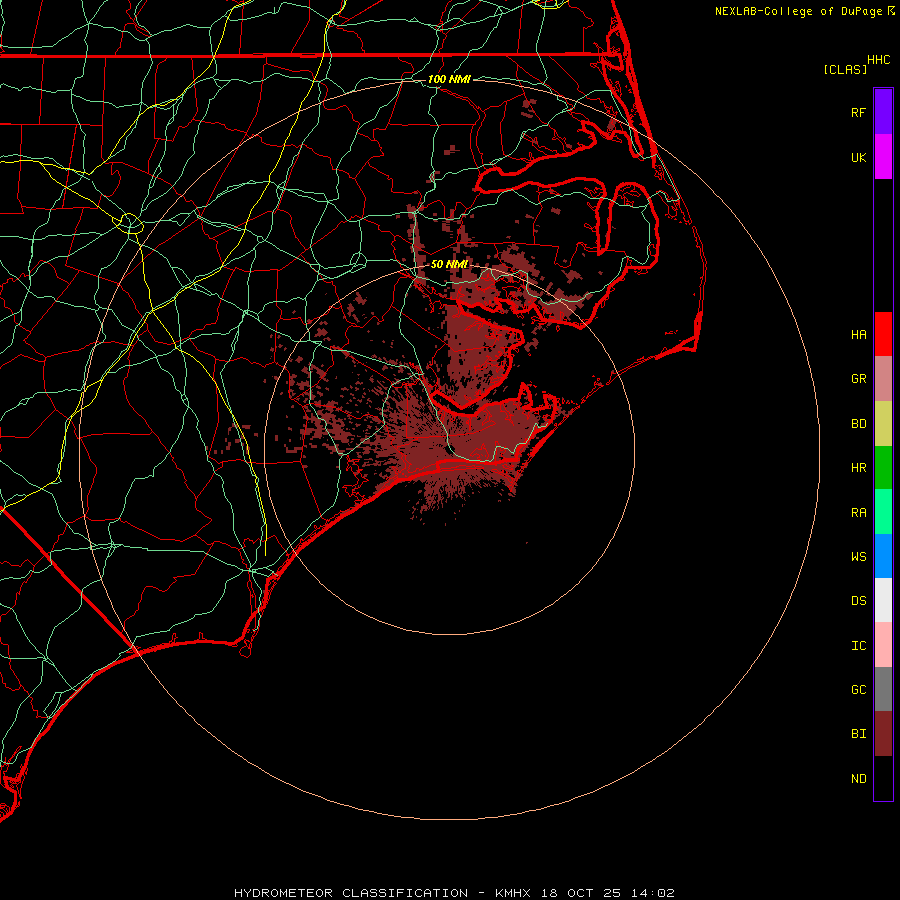Image resolution: width=900 pixels, height=900 pixels.
Task: Click the BI dark red legend swatch
Action: point(883,734)
